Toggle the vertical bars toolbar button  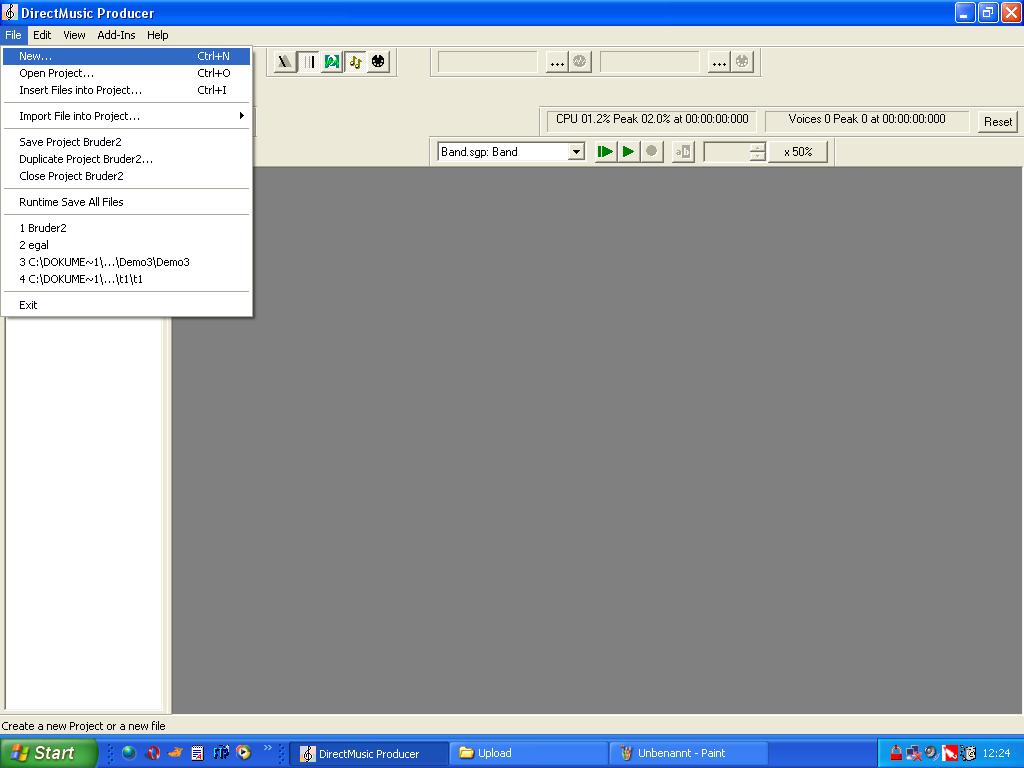(309, 62)
